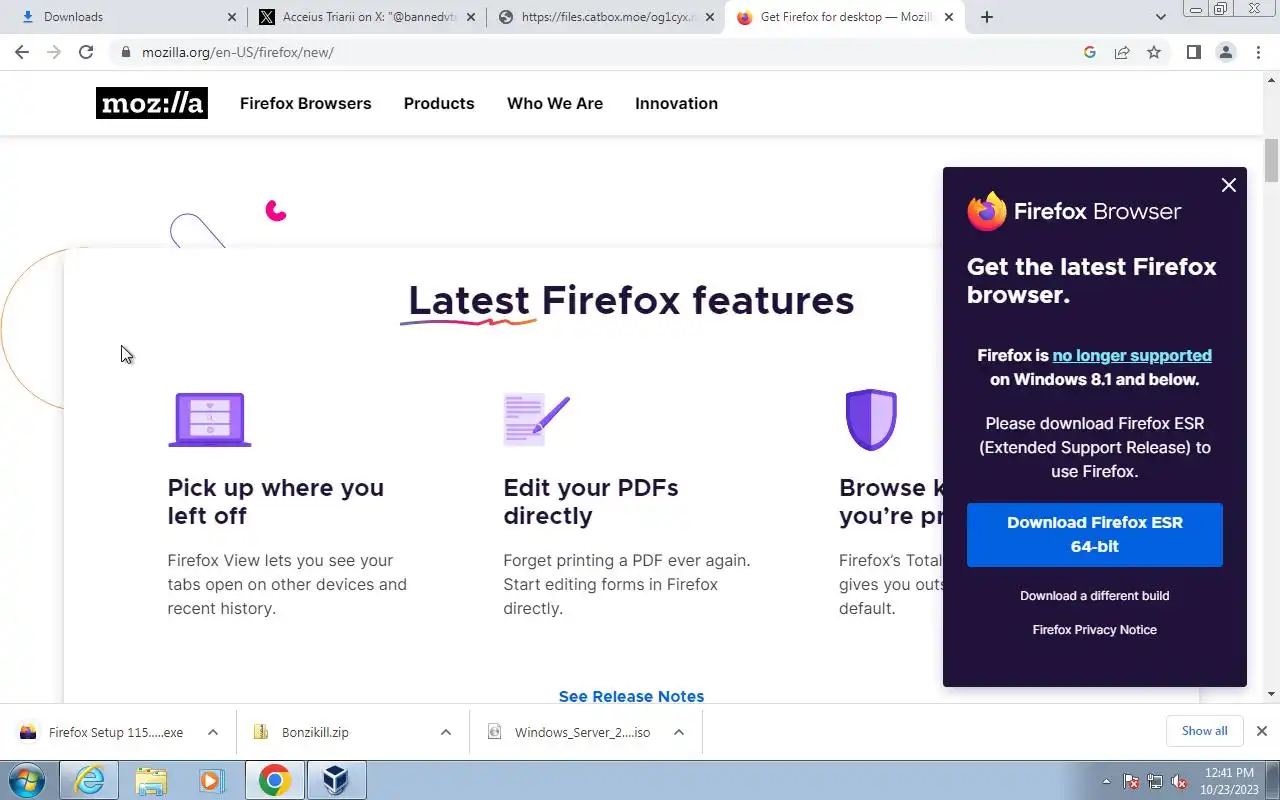Reload the current page
1280x800 pixels.
pyautogui.click(x=86, y=52)
